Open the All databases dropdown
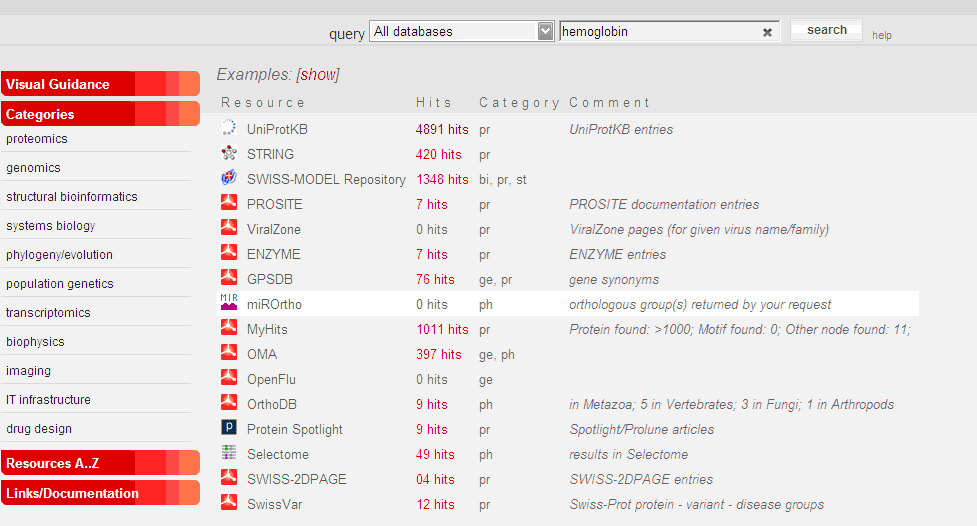 [x=462, y=31]
